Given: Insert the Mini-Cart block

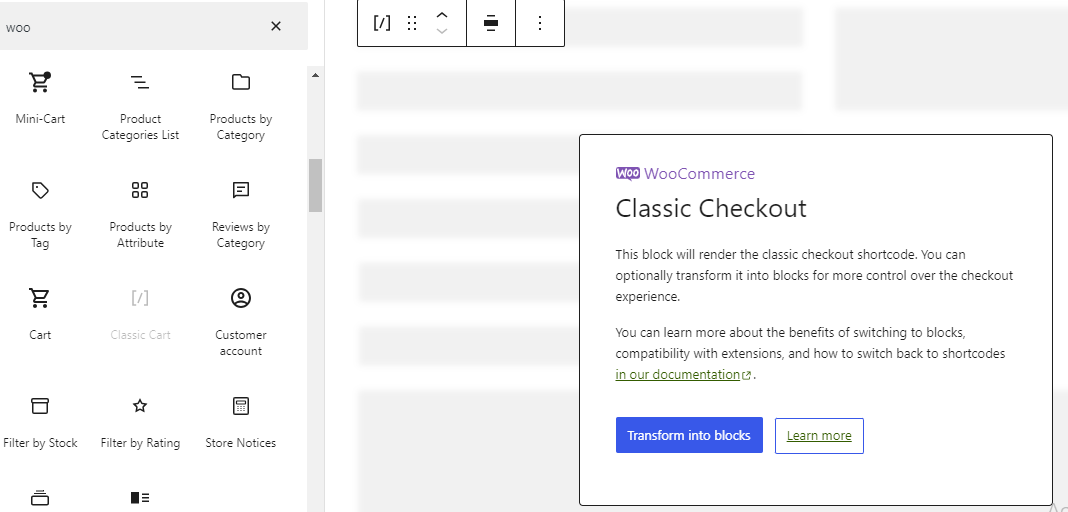Looking at the screenshot, I should (x=40, y=99).
